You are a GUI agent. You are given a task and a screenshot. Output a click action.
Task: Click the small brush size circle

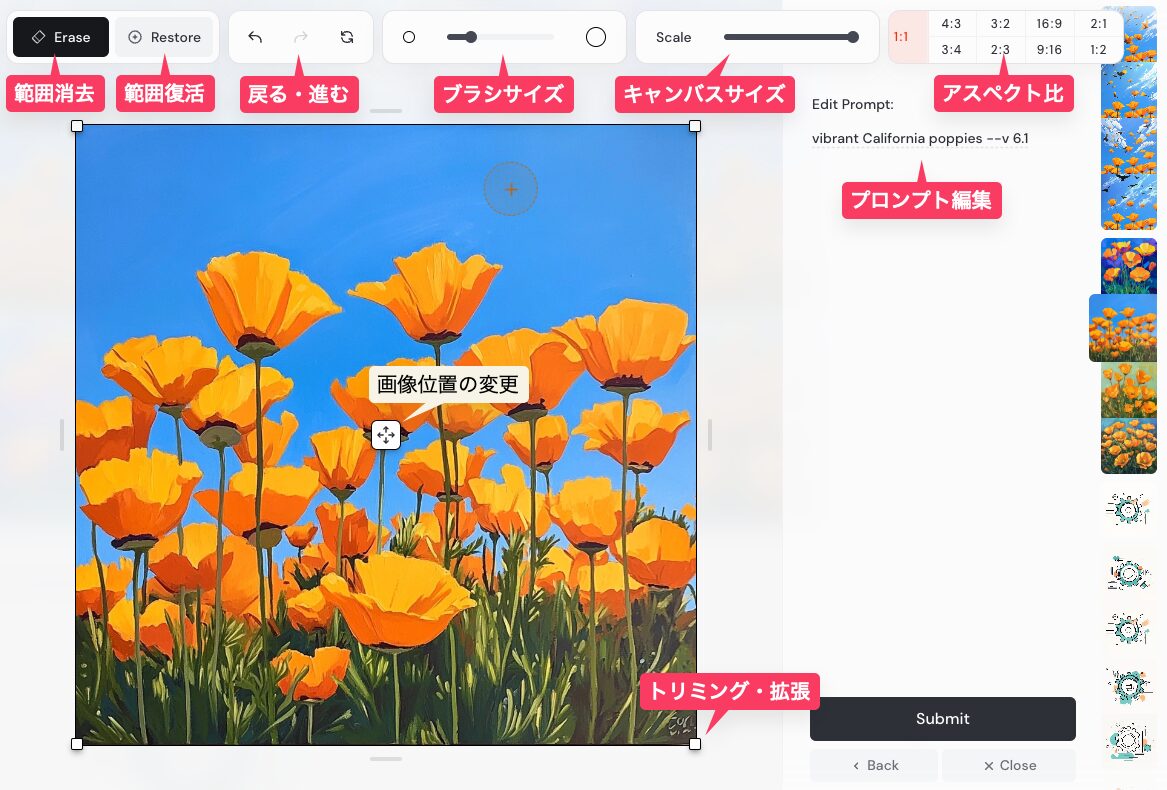pyautogui.click(x=409, y=37)
